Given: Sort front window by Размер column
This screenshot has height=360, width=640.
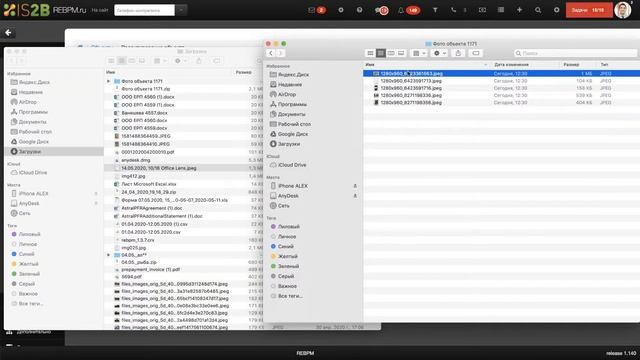Looking at the screenshot, I should tap(571, 64).
